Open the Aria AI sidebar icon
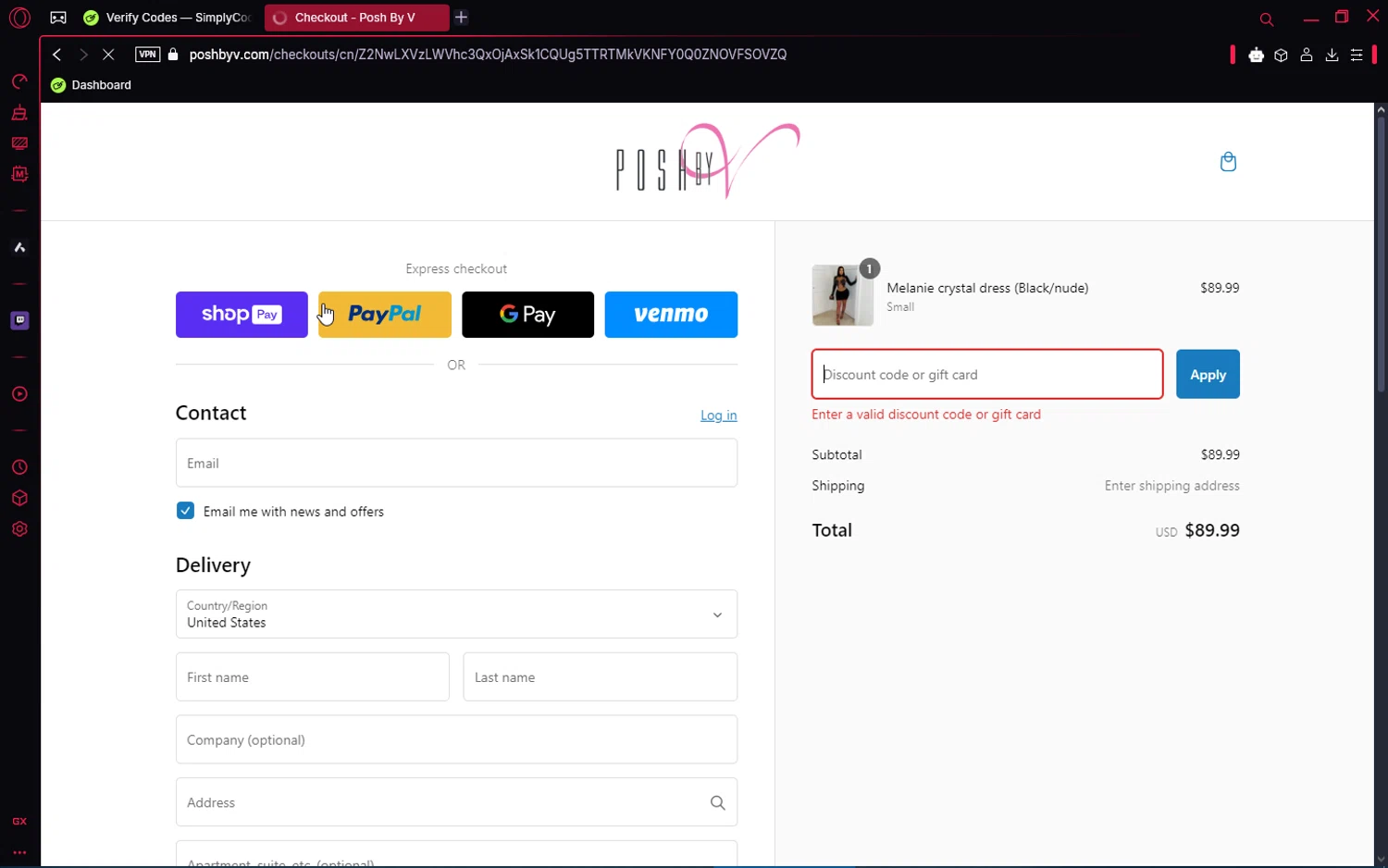This screenshot has height=868, width=1388. 19,247
